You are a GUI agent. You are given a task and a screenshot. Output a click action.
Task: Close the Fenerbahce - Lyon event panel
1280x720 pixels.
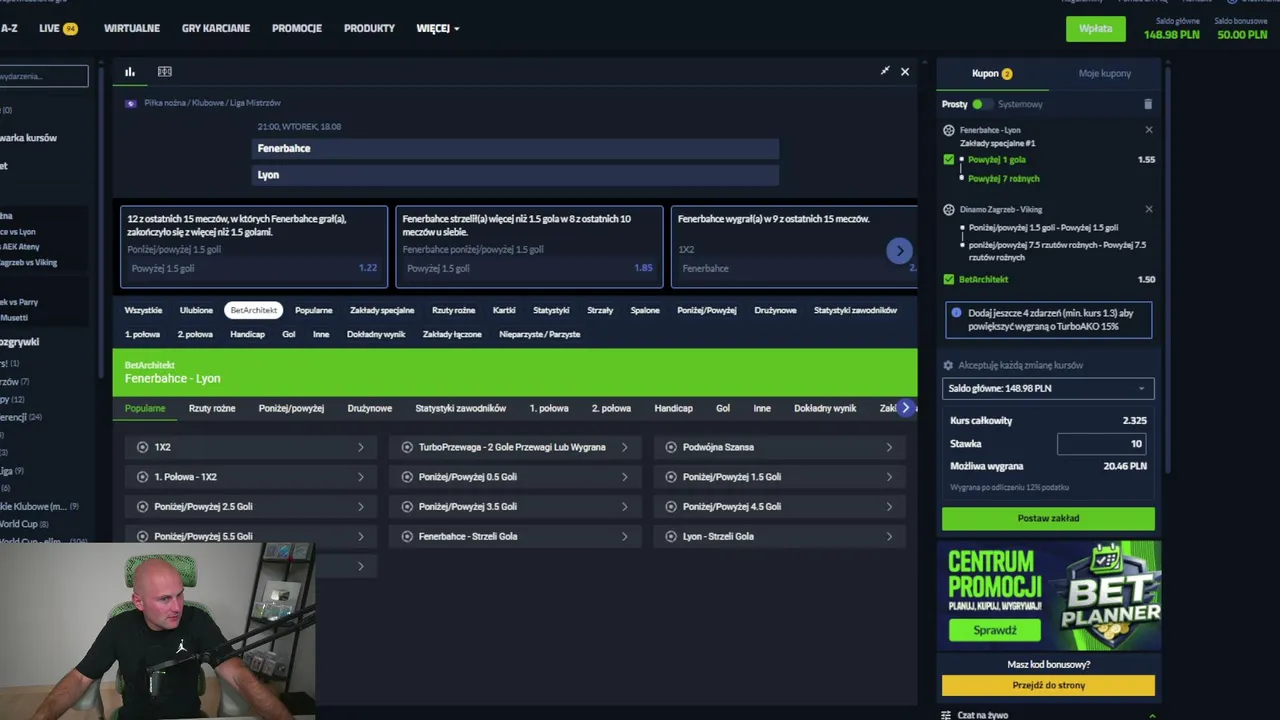point(905,72)
